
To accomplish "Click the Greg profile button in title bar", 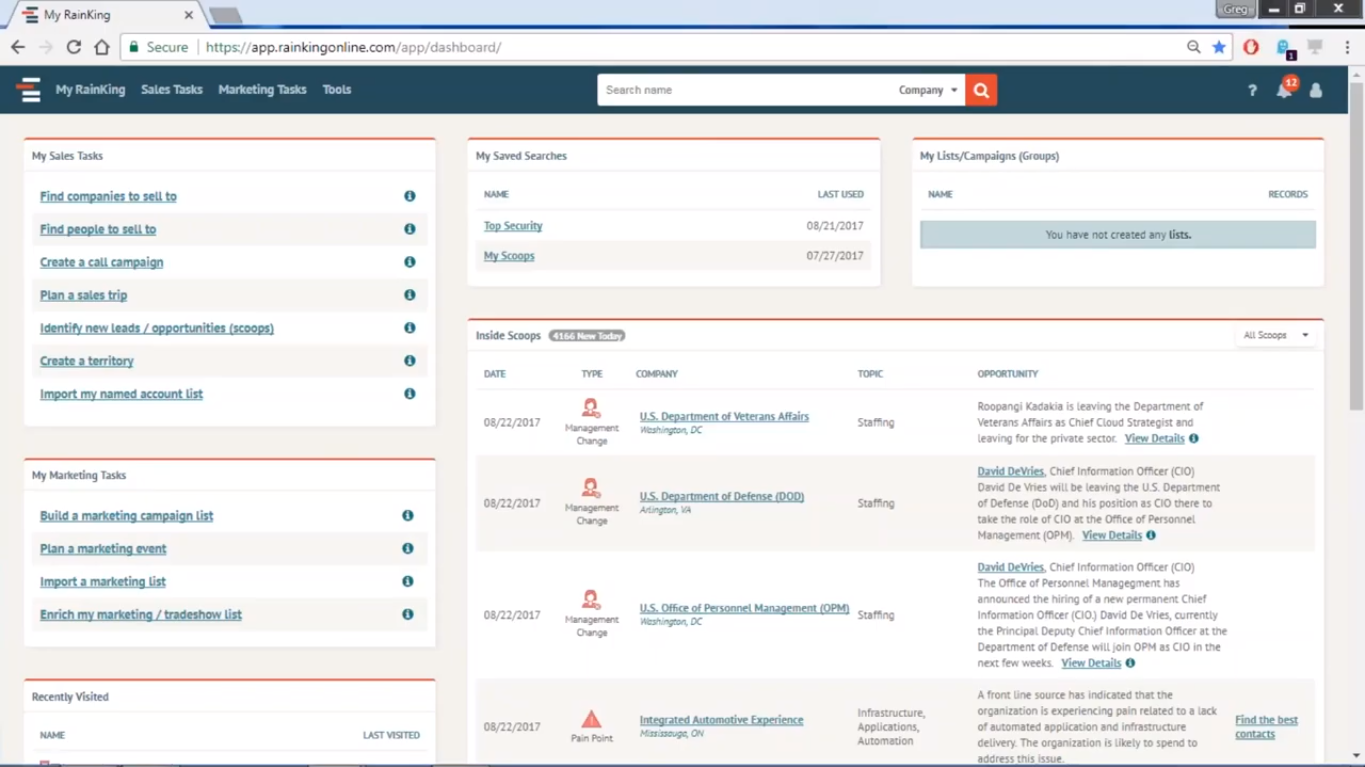I will click(1236, 9).
